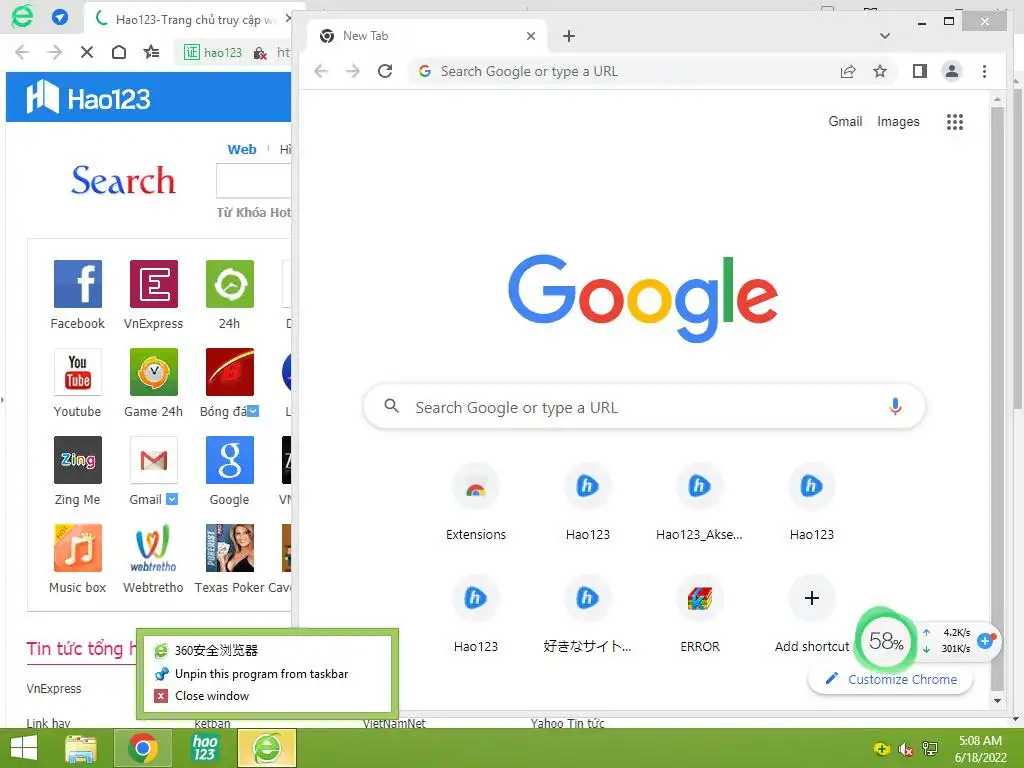Focus the Hao123 search field
The image size is (1024, 768).
tap(253, 180)
